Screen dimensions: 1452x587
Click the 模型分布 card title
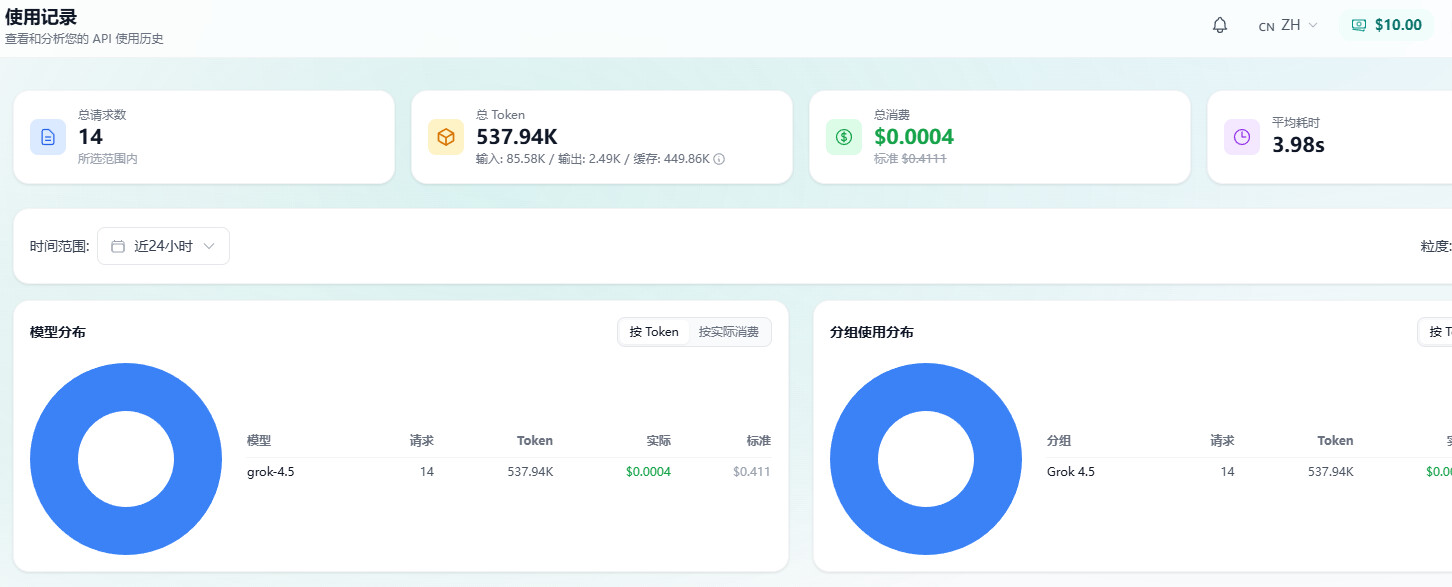[x=58, y=332]
